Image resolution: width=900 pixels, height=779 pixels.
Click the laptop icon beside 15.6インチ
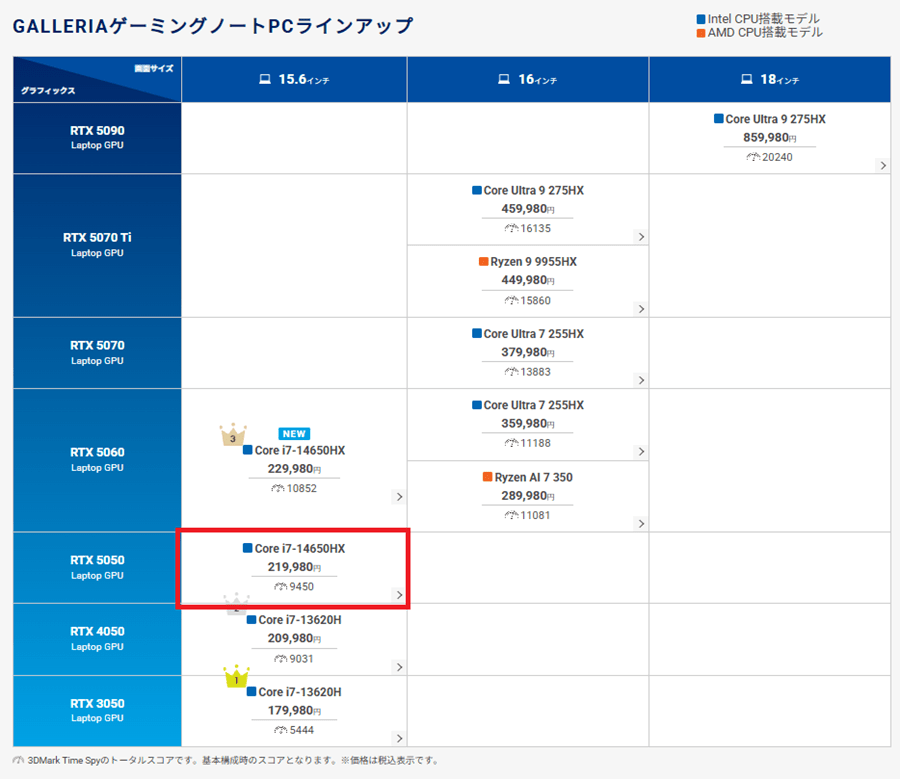pyautogui.click(x=265, y=79)
